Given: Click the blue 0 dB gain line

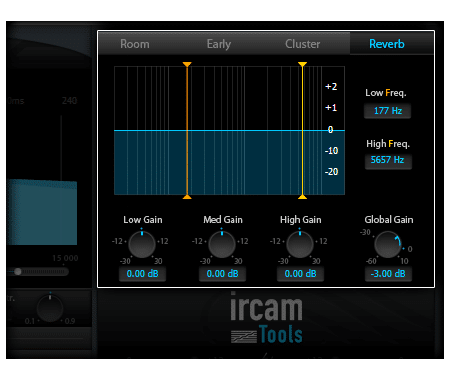Looking at the screenshot, I should [x=229, y=130].
